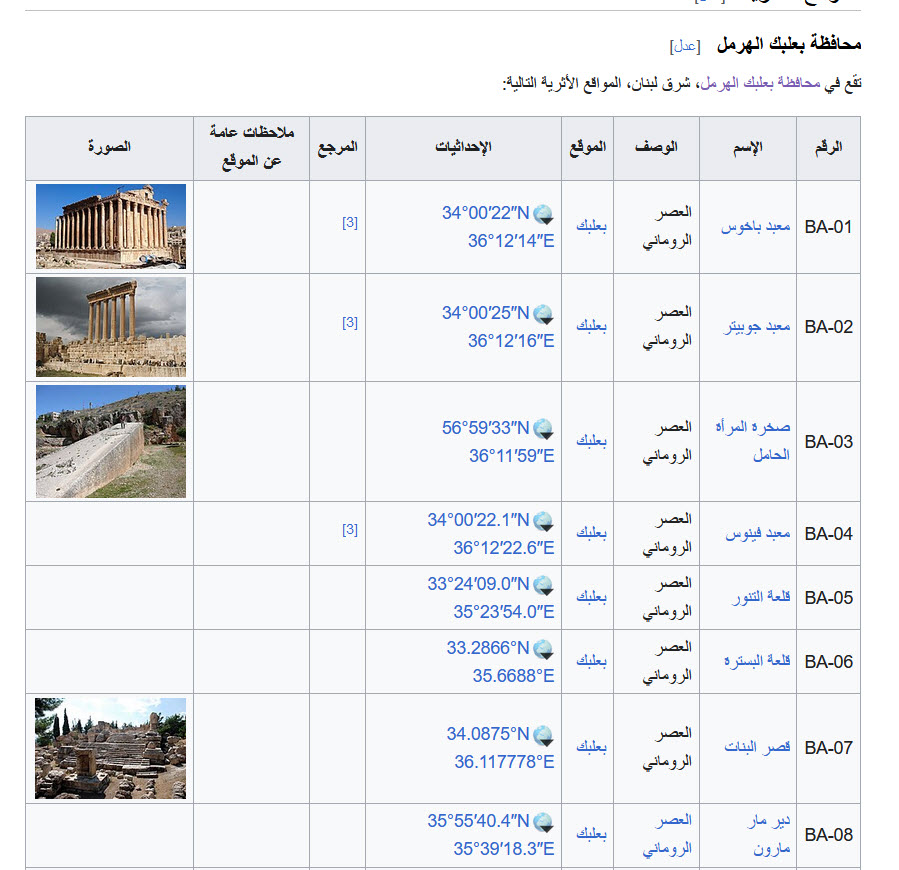Select the BA-01 number cell
The width and height of the screenshot is (899, 870).
(828, 227)
